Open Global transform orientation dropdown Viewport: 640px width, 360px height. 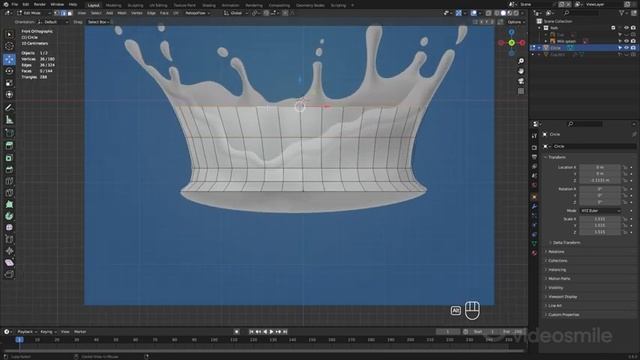(x=235, y=13)
